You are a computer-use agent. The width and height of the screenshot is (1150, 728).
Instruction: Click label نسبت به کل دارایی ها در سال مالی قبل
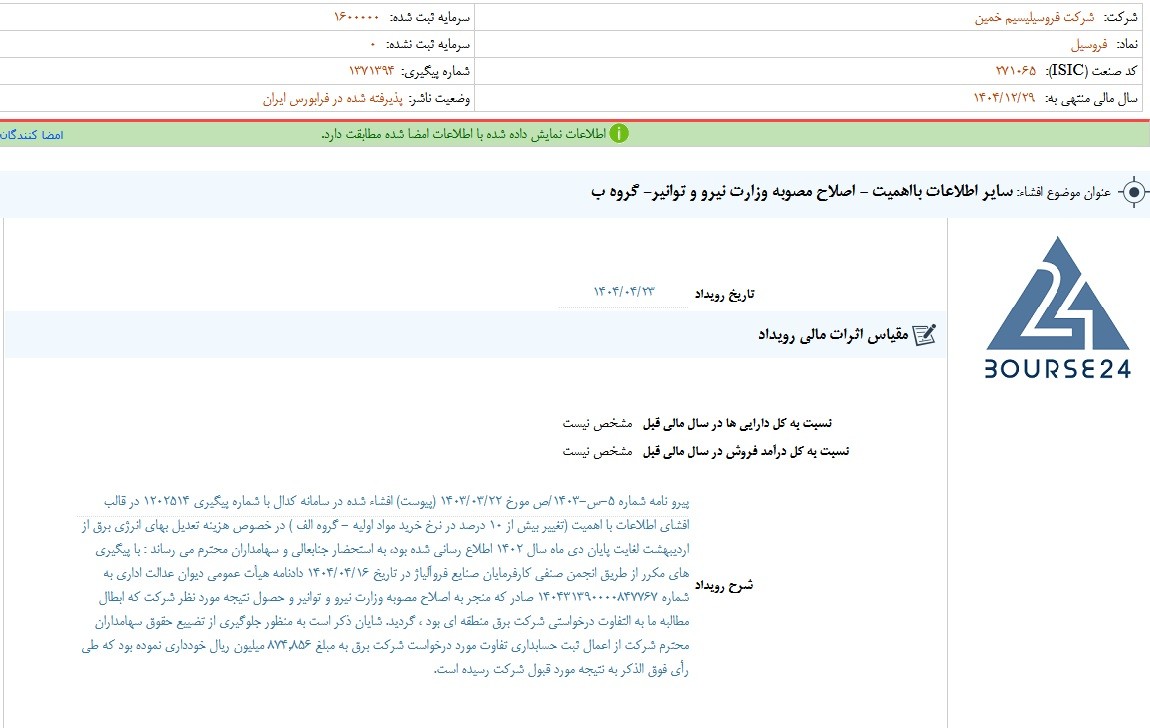[737, 424]
